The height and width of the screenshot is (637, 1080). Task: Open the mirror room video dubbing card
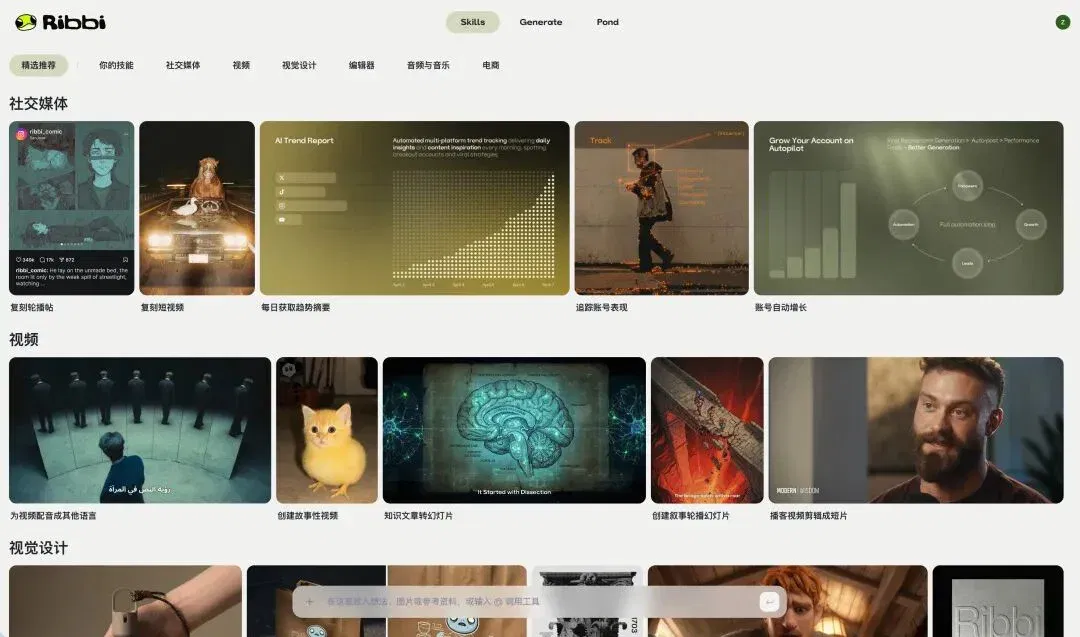click(140, 430)
